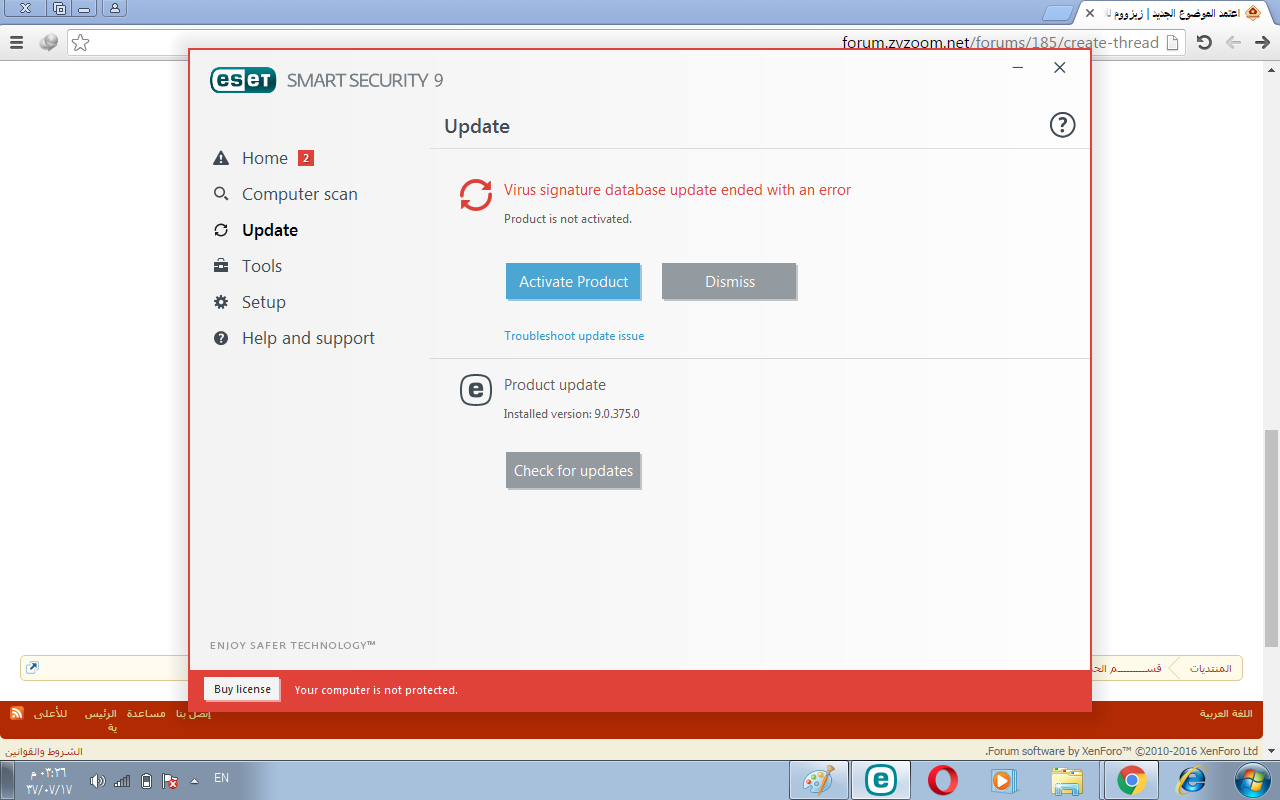Open the Windows Start menu

point(1252,780)
